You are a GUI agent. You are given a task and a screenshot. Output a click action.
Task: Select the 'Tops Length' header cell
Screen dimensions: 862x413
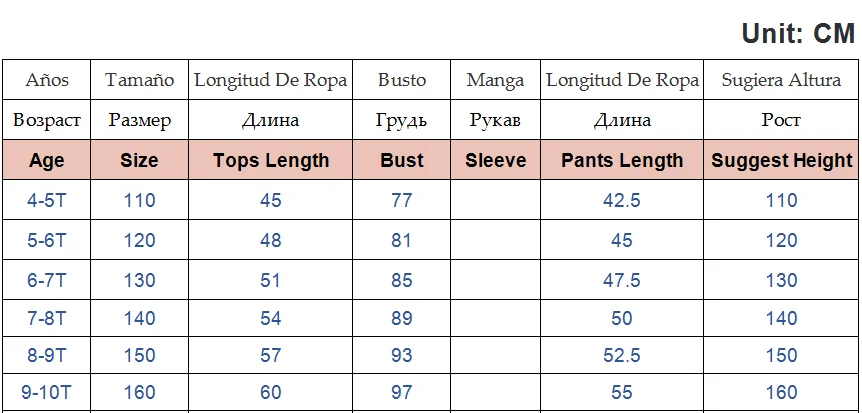point(271,160)
